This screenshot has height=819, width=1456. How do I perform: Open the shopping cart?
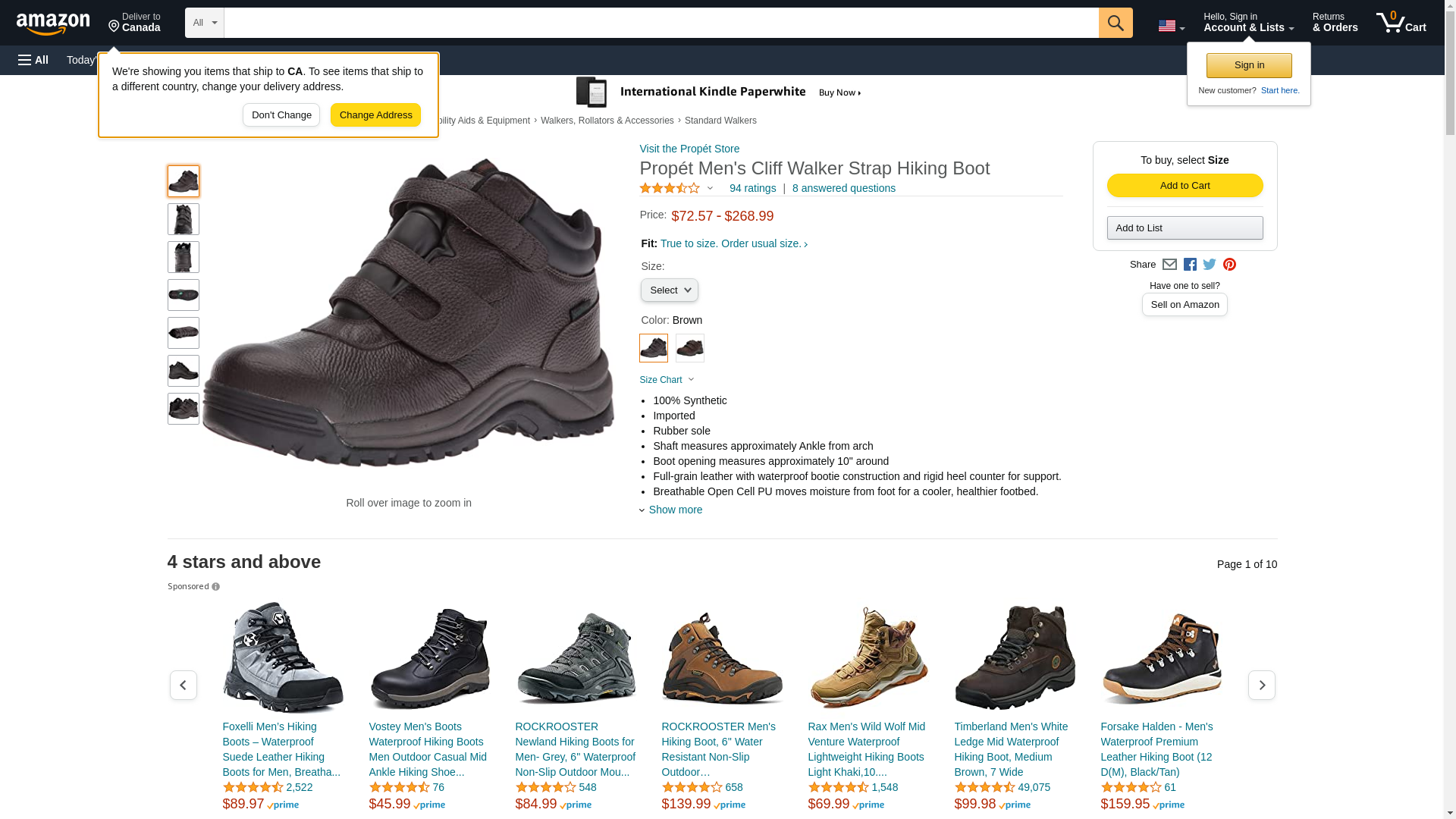1401,23
